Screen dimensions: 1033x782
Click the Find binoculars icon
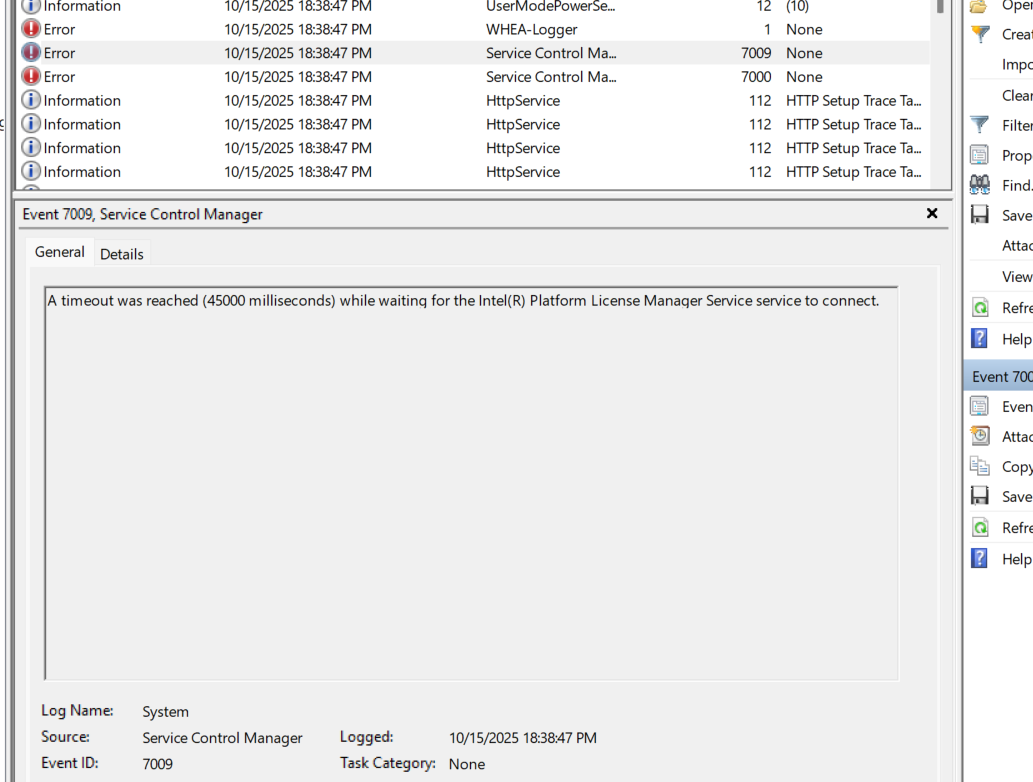[980, 185]
